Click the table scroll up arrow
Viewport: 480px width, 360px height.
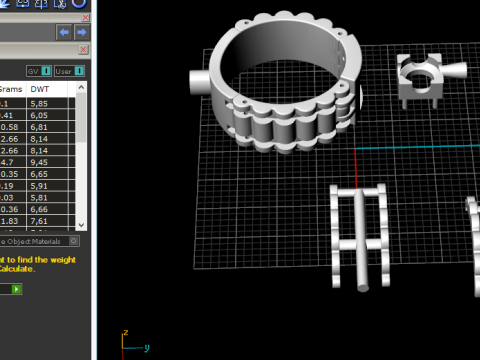[x=81, y=87]
